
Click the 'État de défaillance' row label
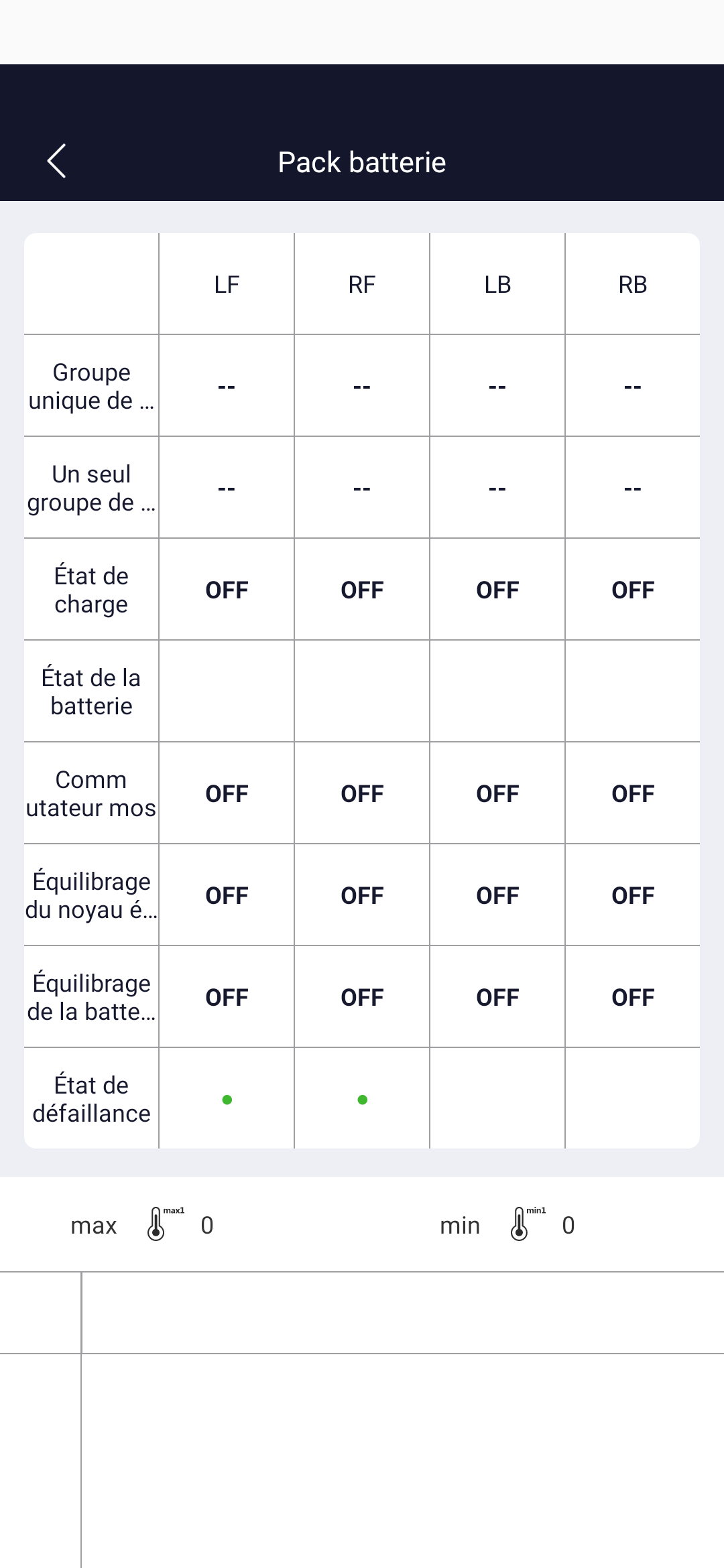point(91,1100)
